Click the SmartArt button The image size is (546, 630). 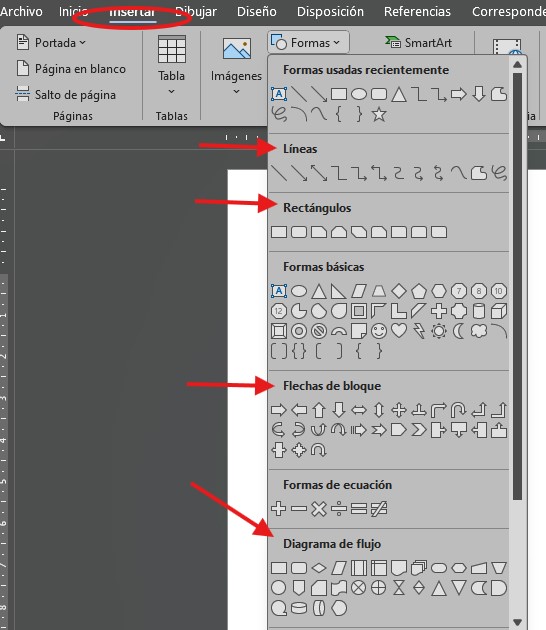click(x=418, y=43)
